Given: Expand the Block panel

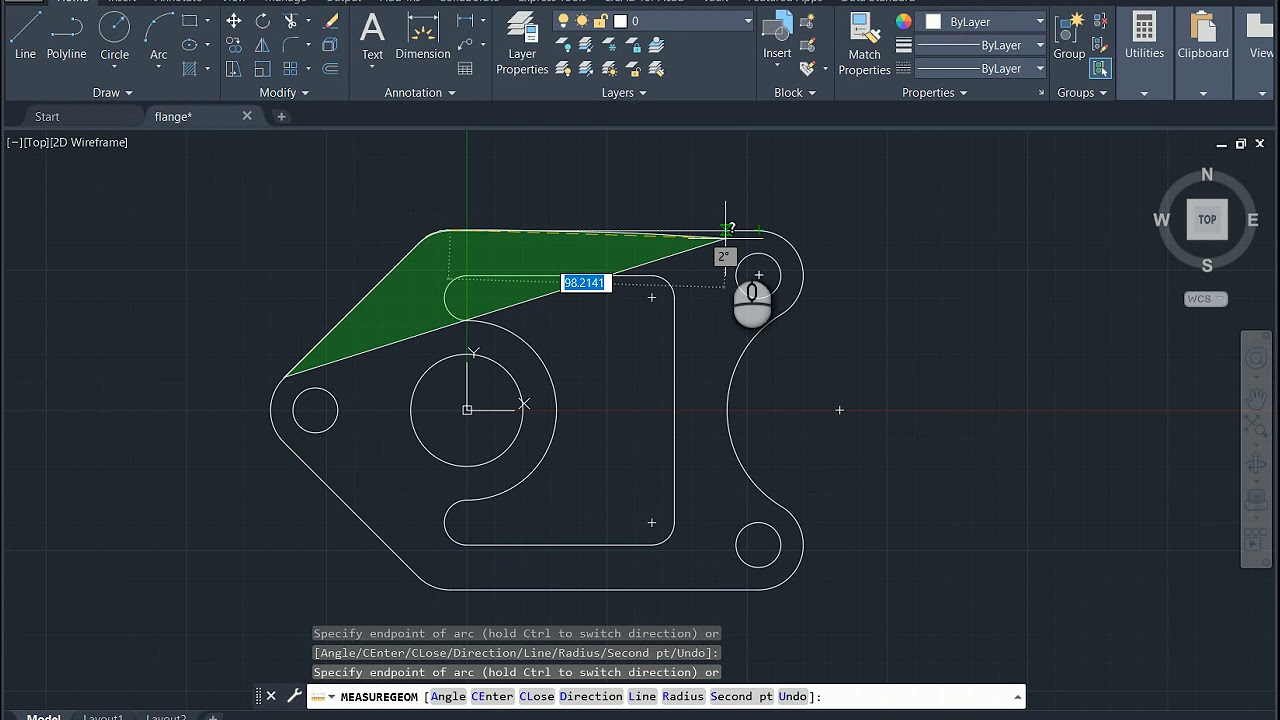Looking at the screenshot, I should (x=795, y=92).
